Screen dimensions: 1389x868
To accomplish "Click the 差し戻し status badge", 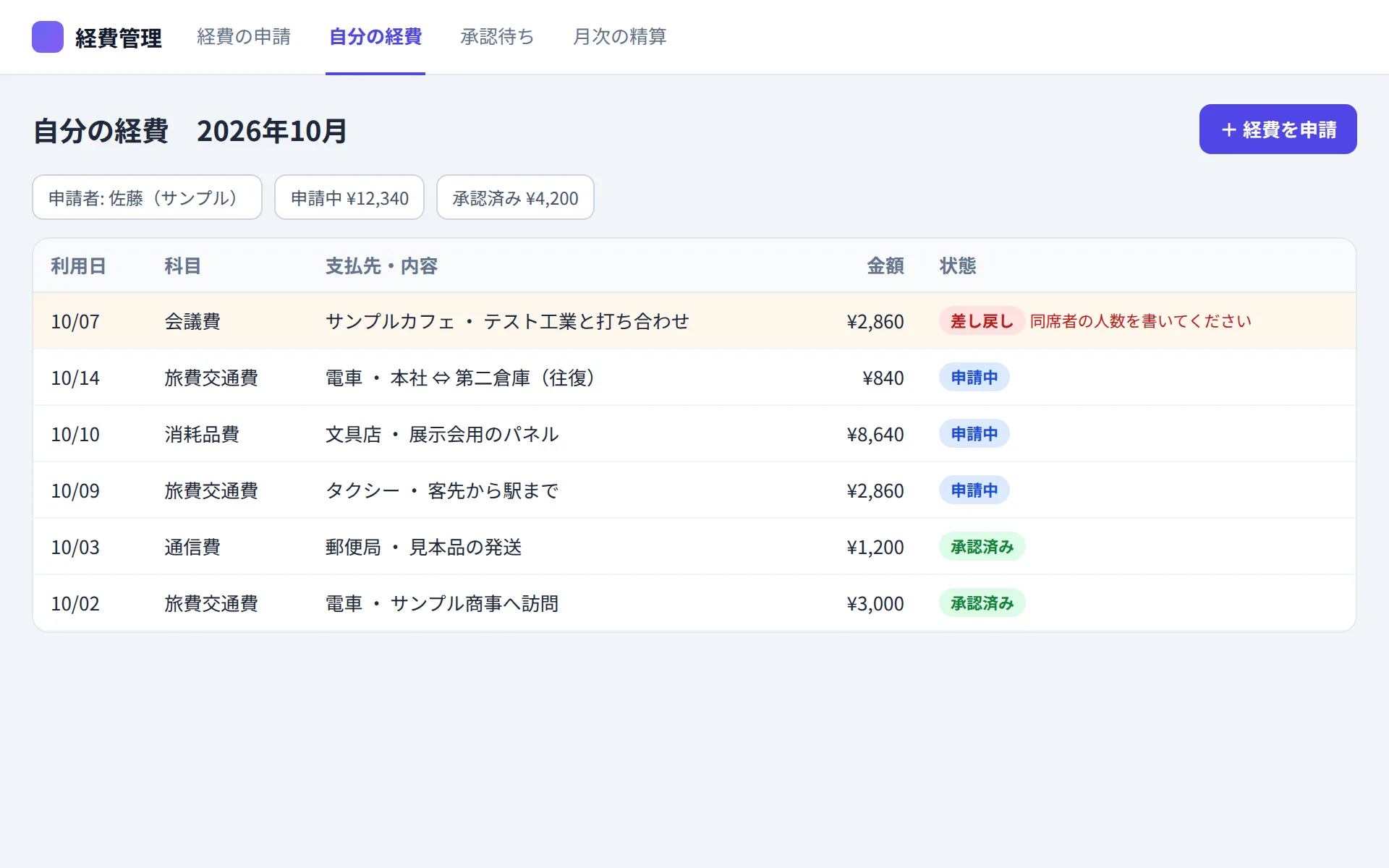I will click(x=982, y=321).
